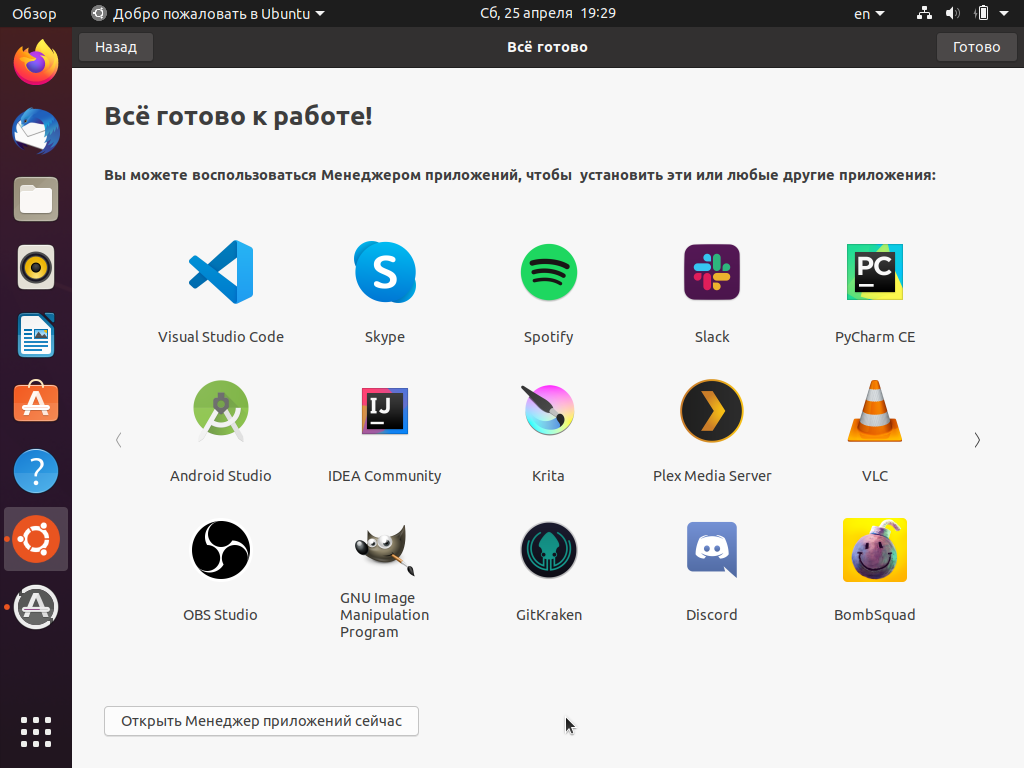Open the Plex Media Server icon

tap(712, 411)
